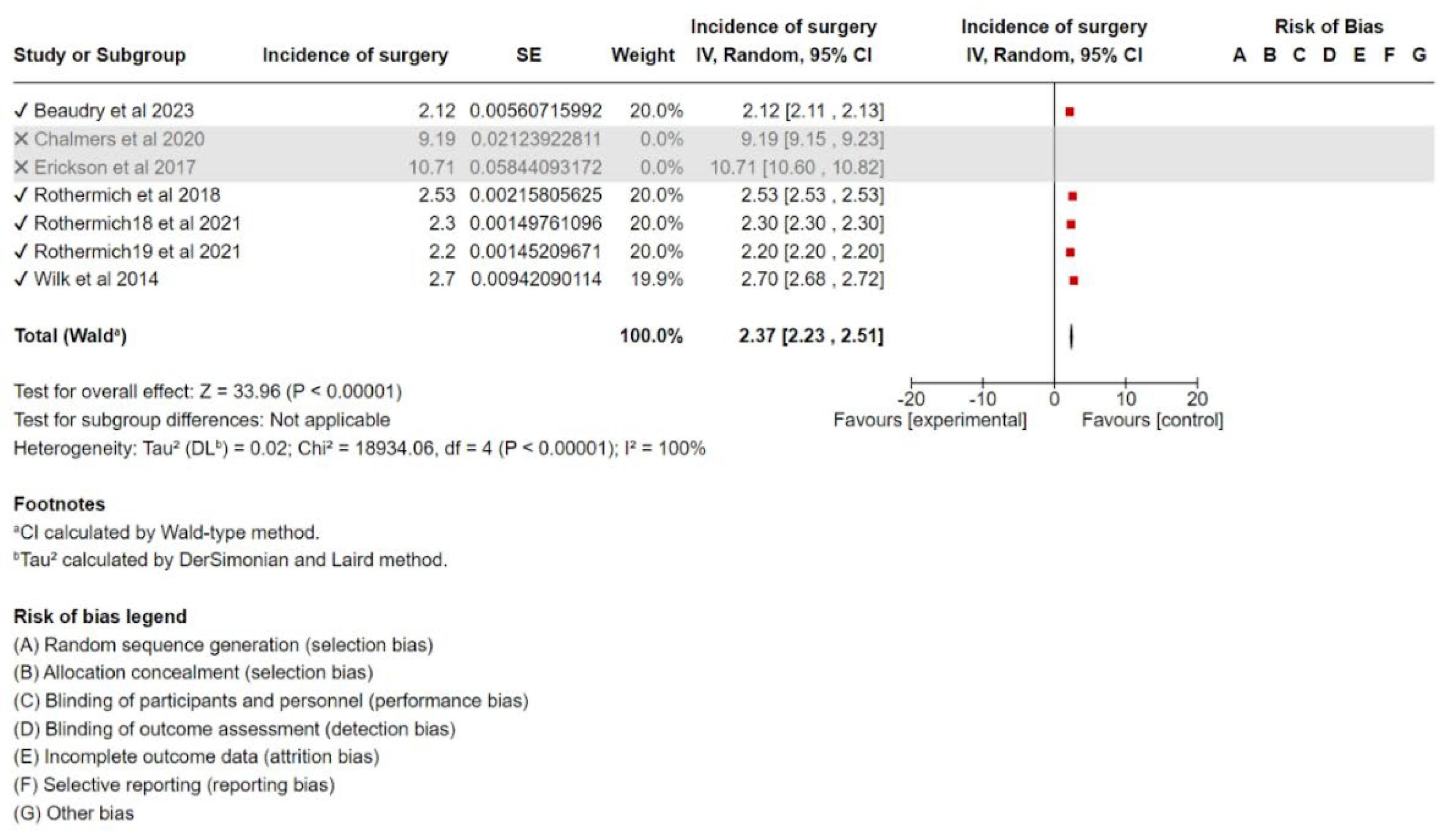Click the X mark beside Erickson et al 2017

21,167
